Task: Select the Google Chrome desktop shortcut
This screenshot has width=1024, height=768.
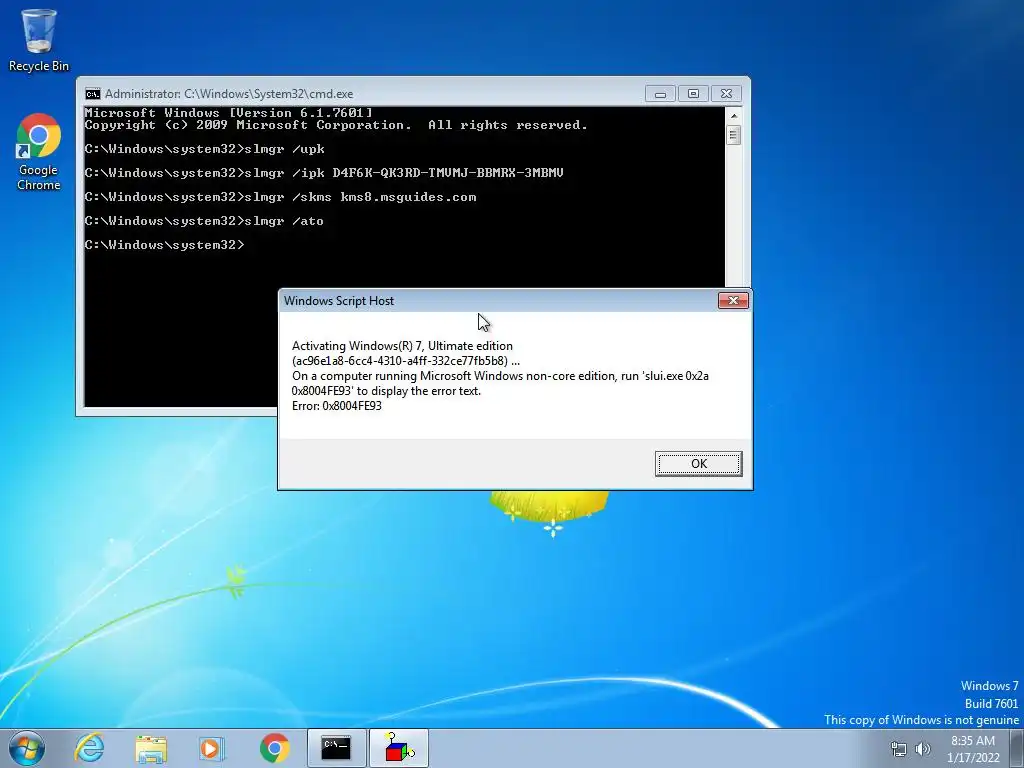Action: point(39,153)
